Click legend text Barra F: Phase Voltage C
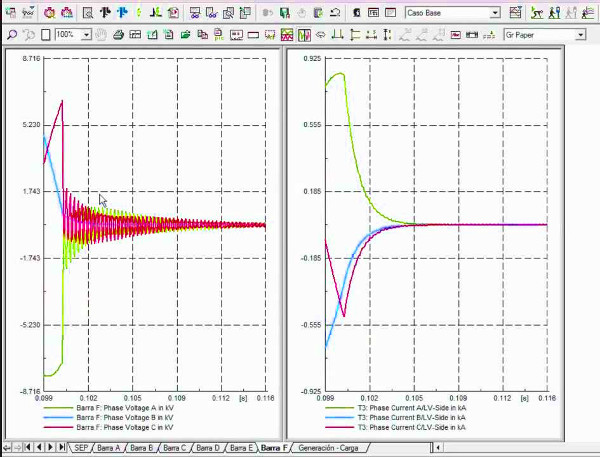The height and width of the screenshot is (457, 600). [x=125, y=427]
